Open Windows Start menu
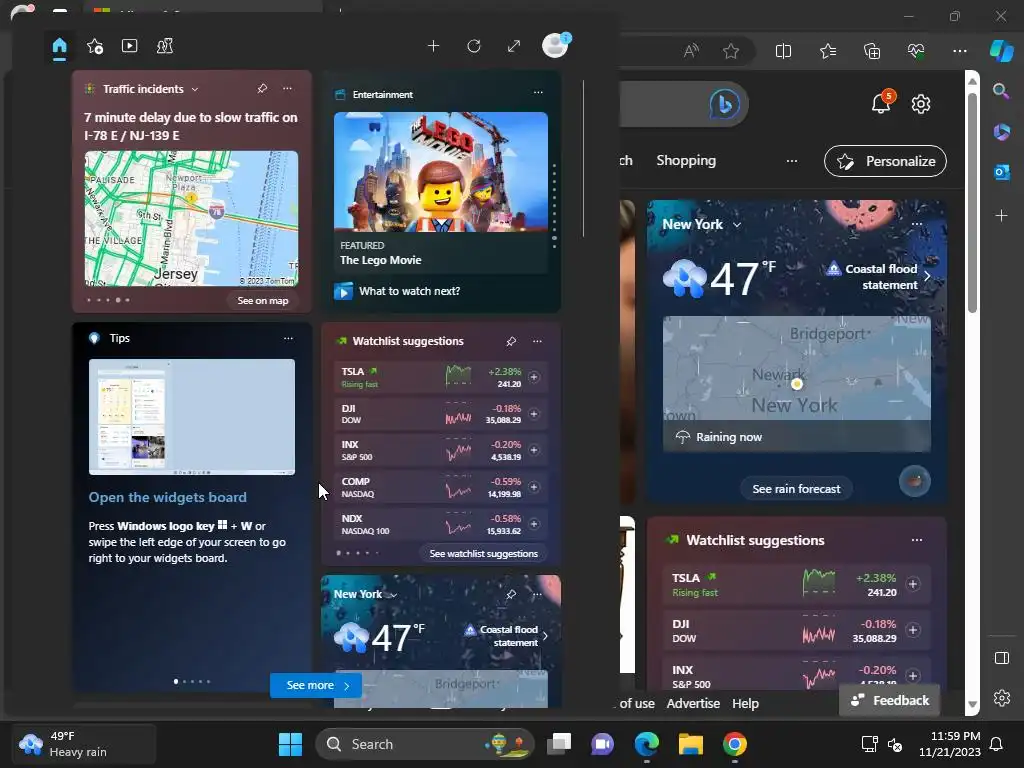The height and width of the screenshot is (768, 1024). [290, 744]
